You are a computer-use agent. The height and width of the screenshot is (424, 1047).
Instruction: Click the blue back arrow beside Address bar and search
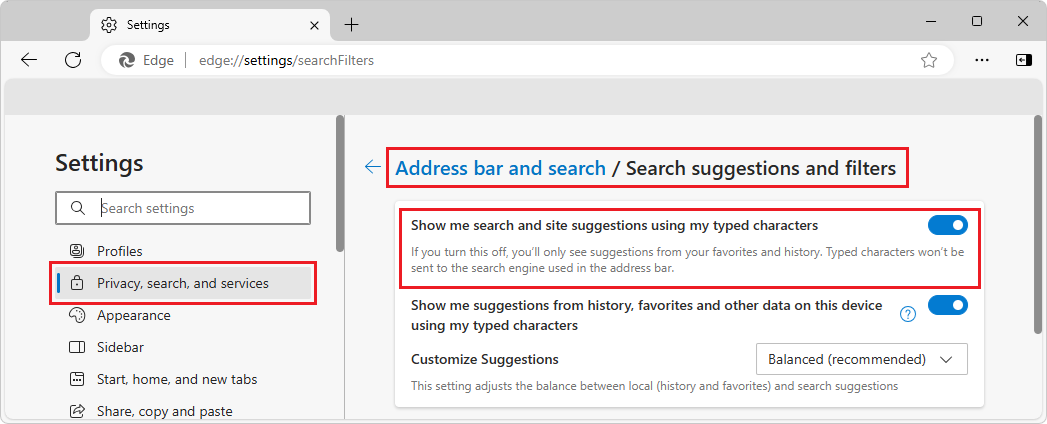click(373, 167)
